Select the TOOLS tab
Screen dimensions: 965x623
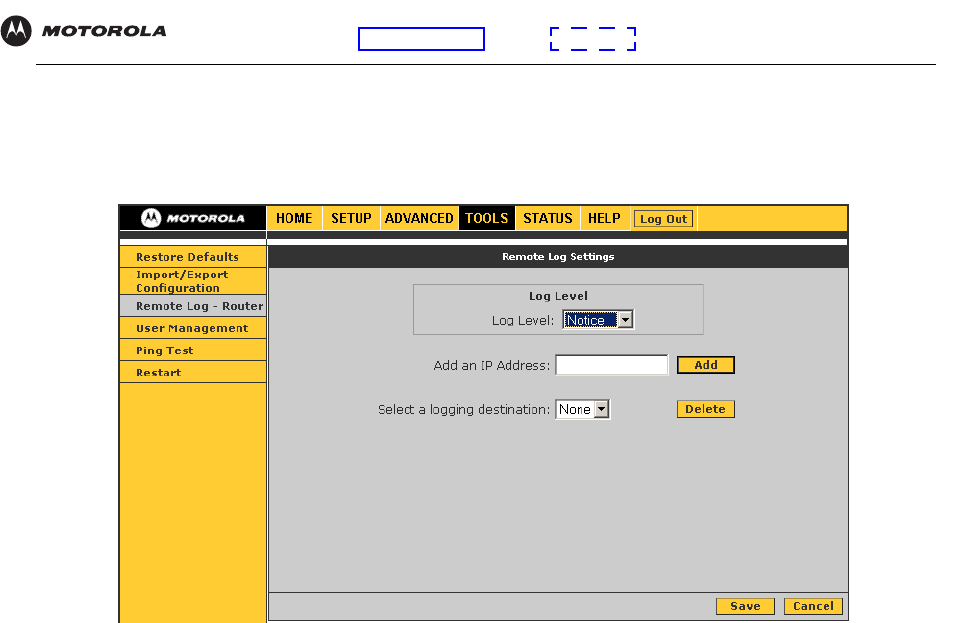click(487, 219)
